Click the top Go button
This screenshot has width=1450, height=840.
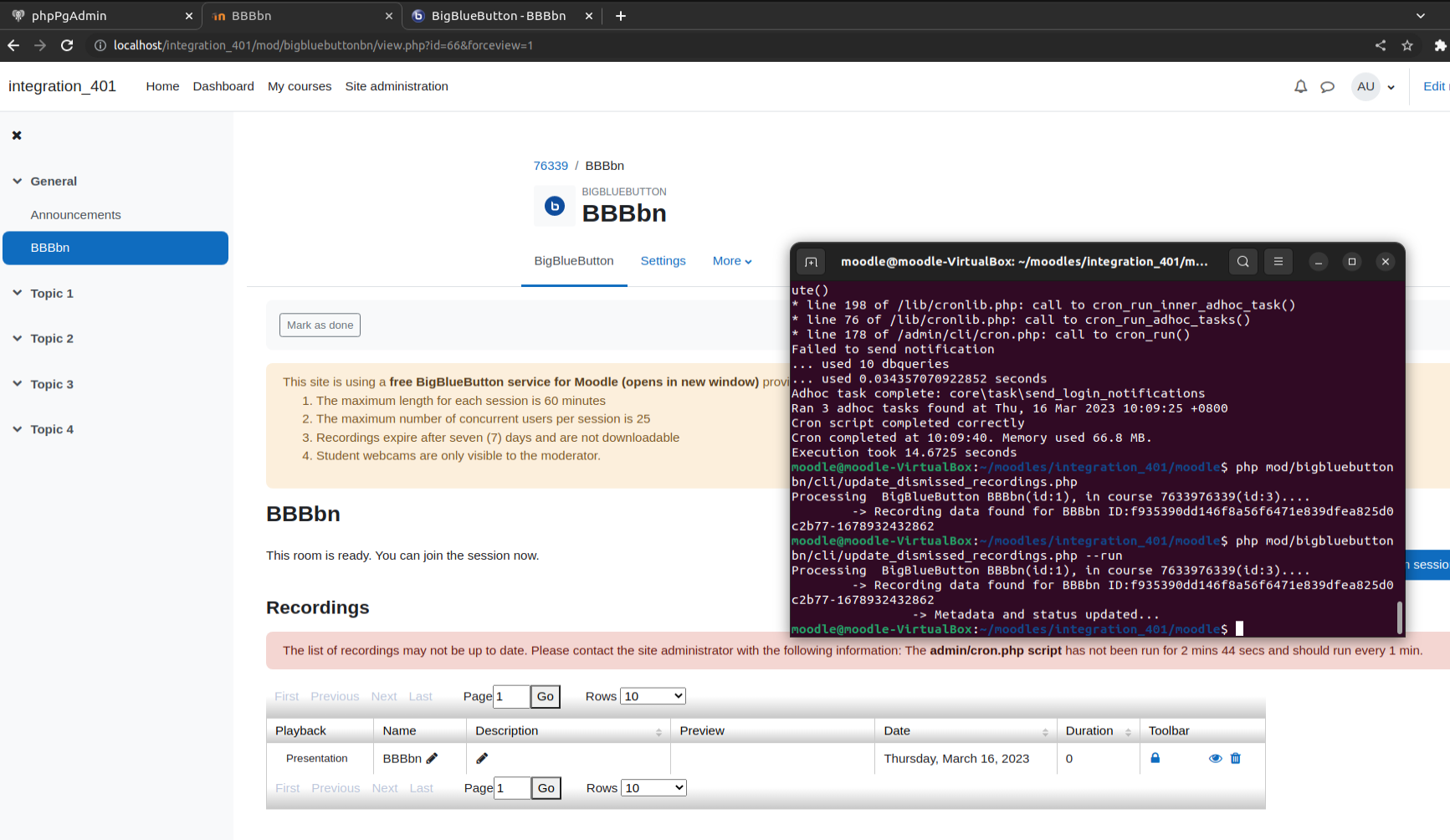pyautogui.click(x=546, y=696)
